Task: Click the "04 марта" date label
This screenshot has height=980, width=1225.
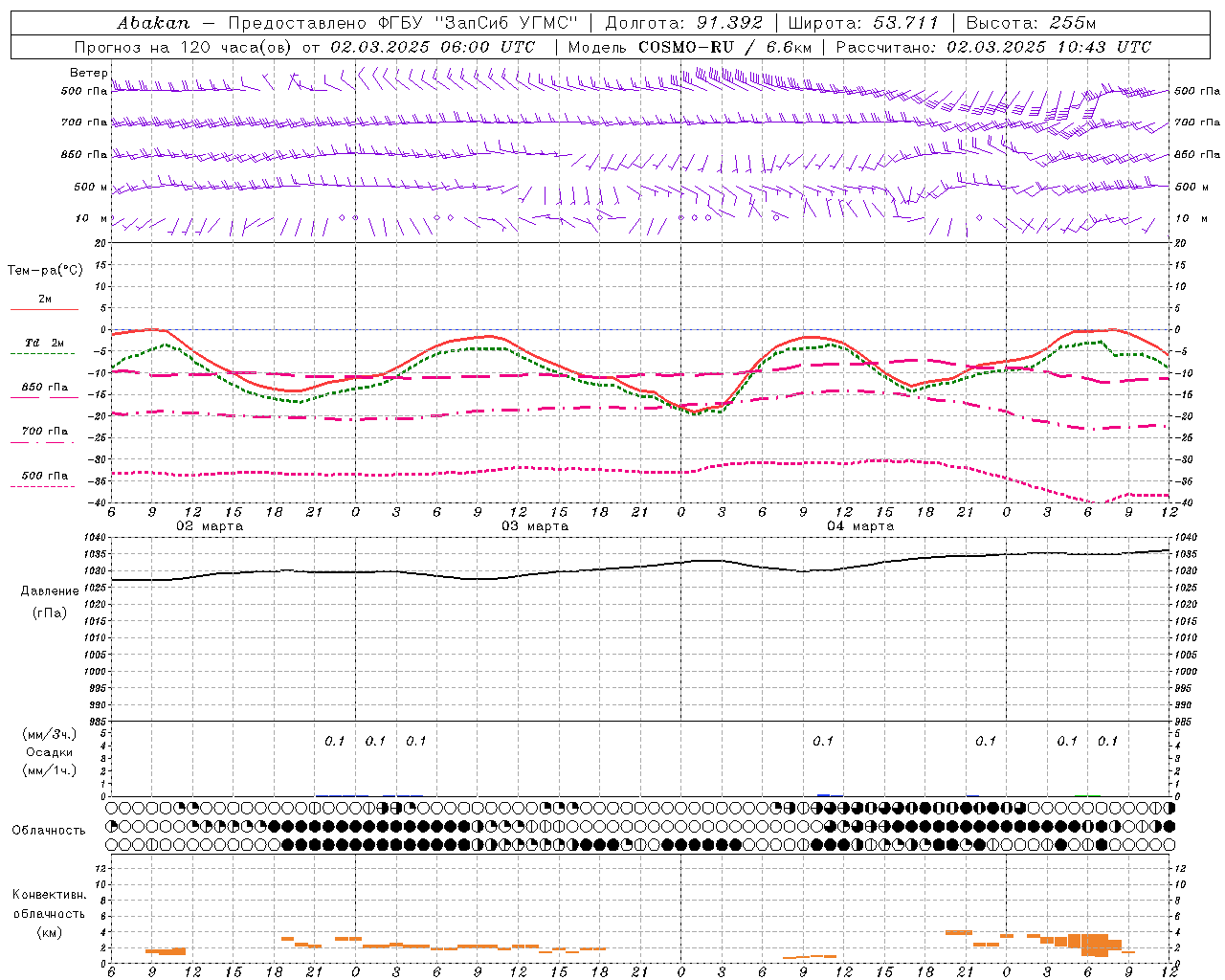Action: coord(860,526)
